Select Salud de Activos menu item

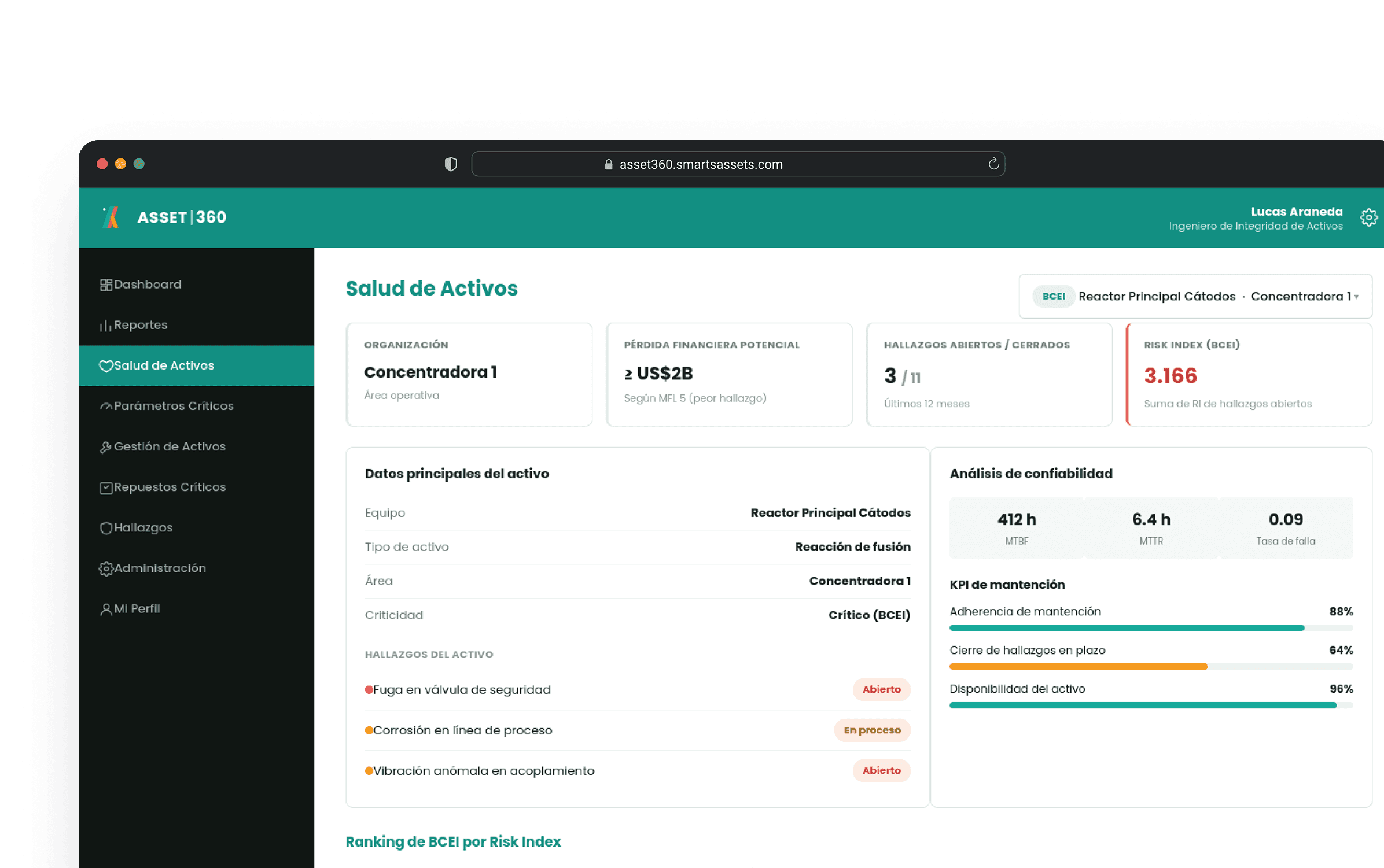click(x=196, y=365)
